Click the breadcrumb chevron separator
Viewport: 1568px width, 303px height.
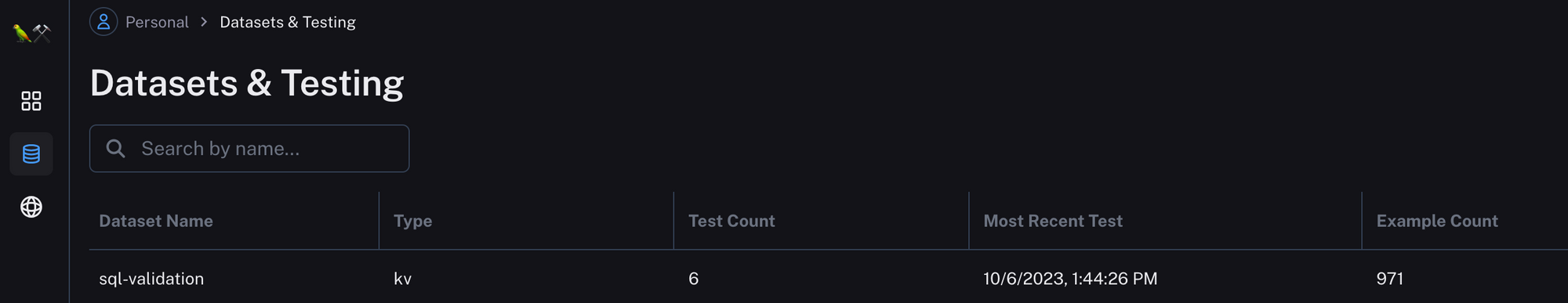(x=204, y=22)
